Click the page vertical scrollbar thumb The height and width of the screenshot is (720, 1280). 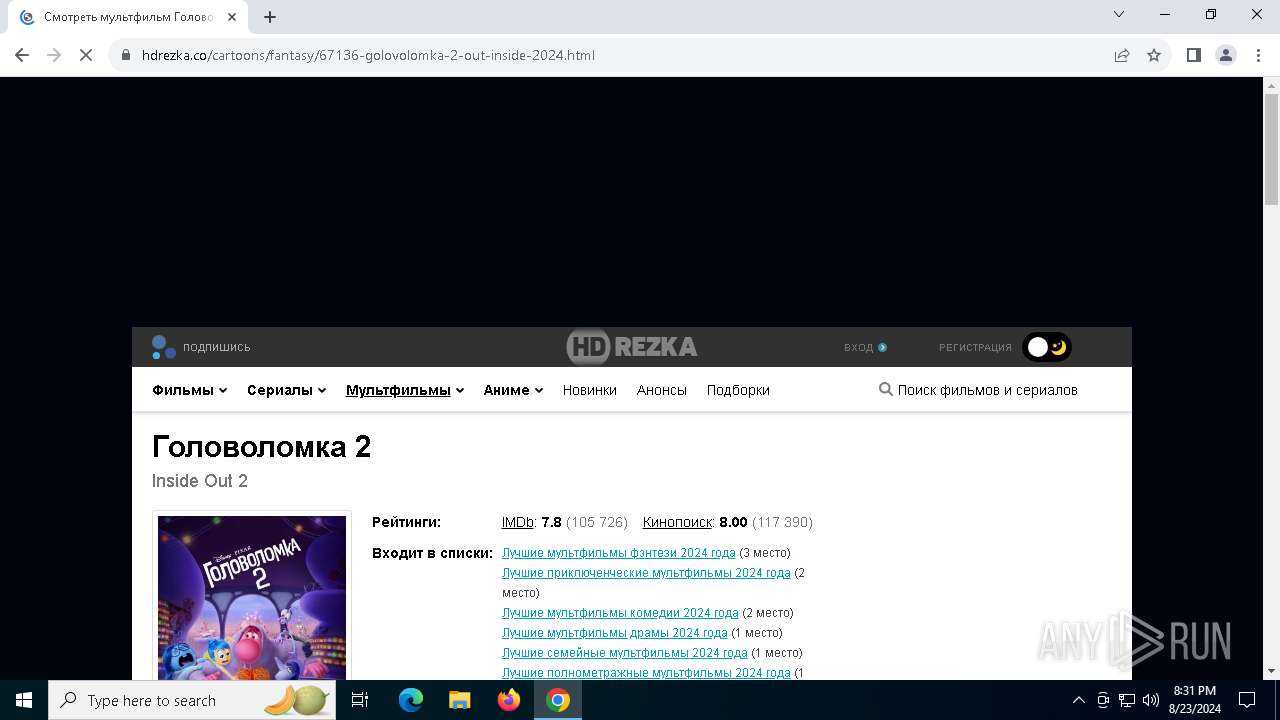1271,150
